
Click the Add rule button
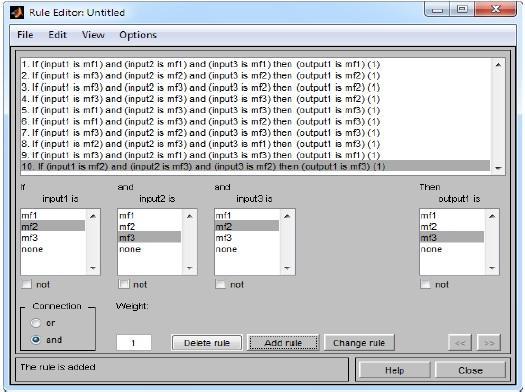[283, 343]
